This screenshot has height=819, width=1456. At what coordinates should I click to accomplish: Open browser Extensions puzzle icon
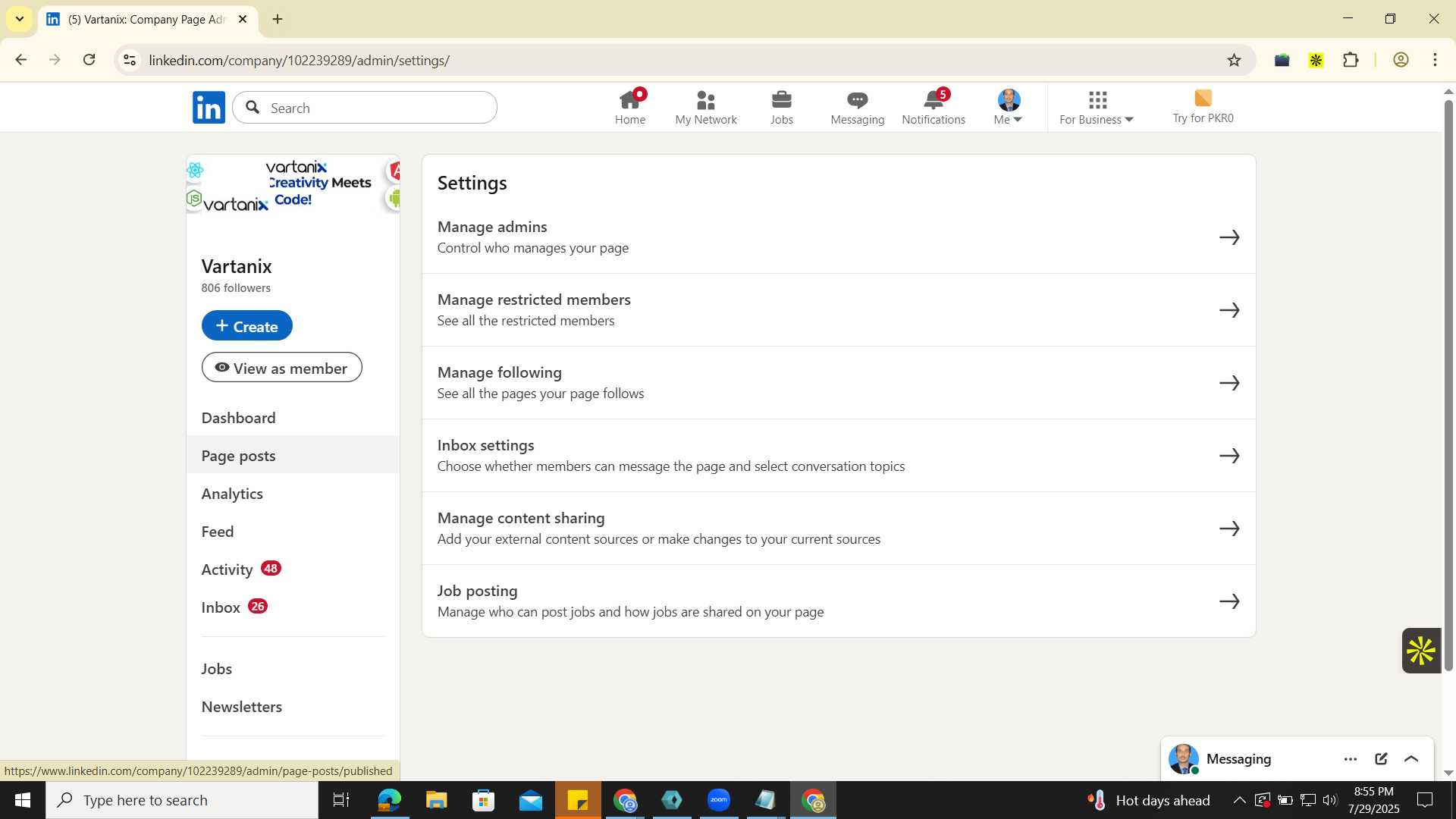[x=1351, y=60]
